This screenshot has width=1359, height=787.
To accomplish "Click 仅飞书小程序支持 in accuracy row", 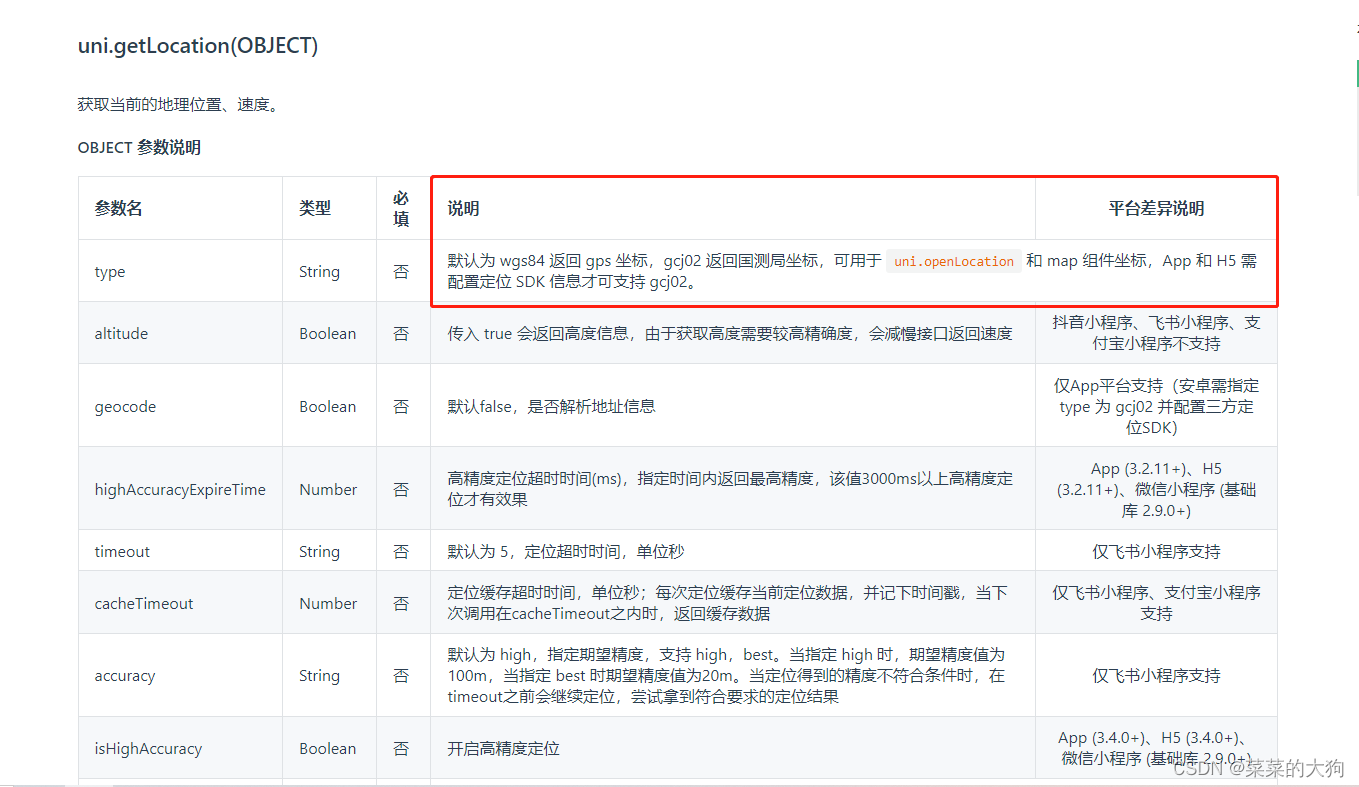I will 1156,675.
